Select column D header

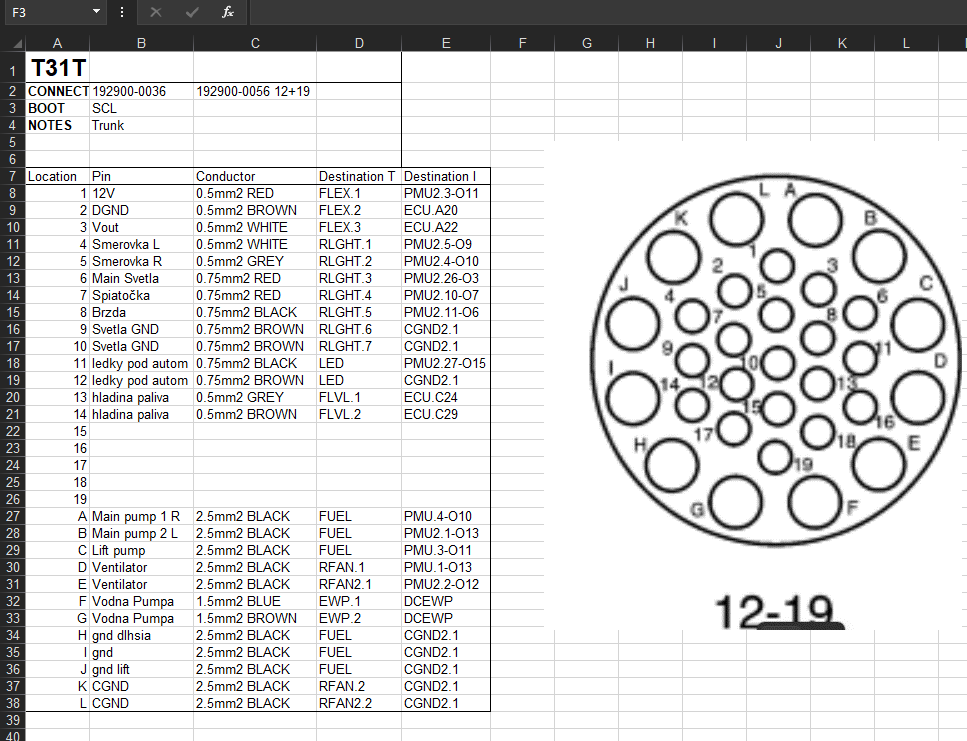[359, 43]
